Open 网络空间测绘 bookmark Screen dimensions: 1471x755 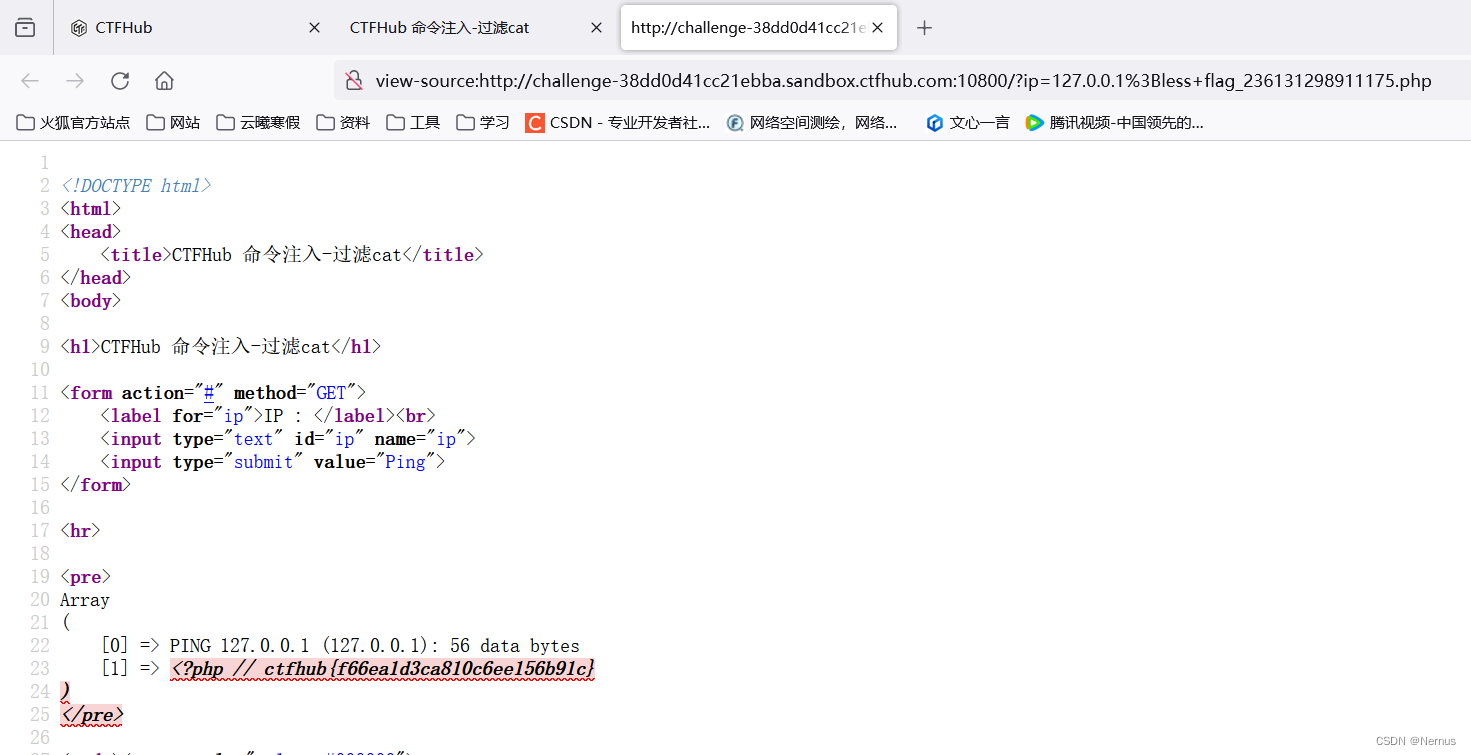pyautogui.click(x=813, y=123)
